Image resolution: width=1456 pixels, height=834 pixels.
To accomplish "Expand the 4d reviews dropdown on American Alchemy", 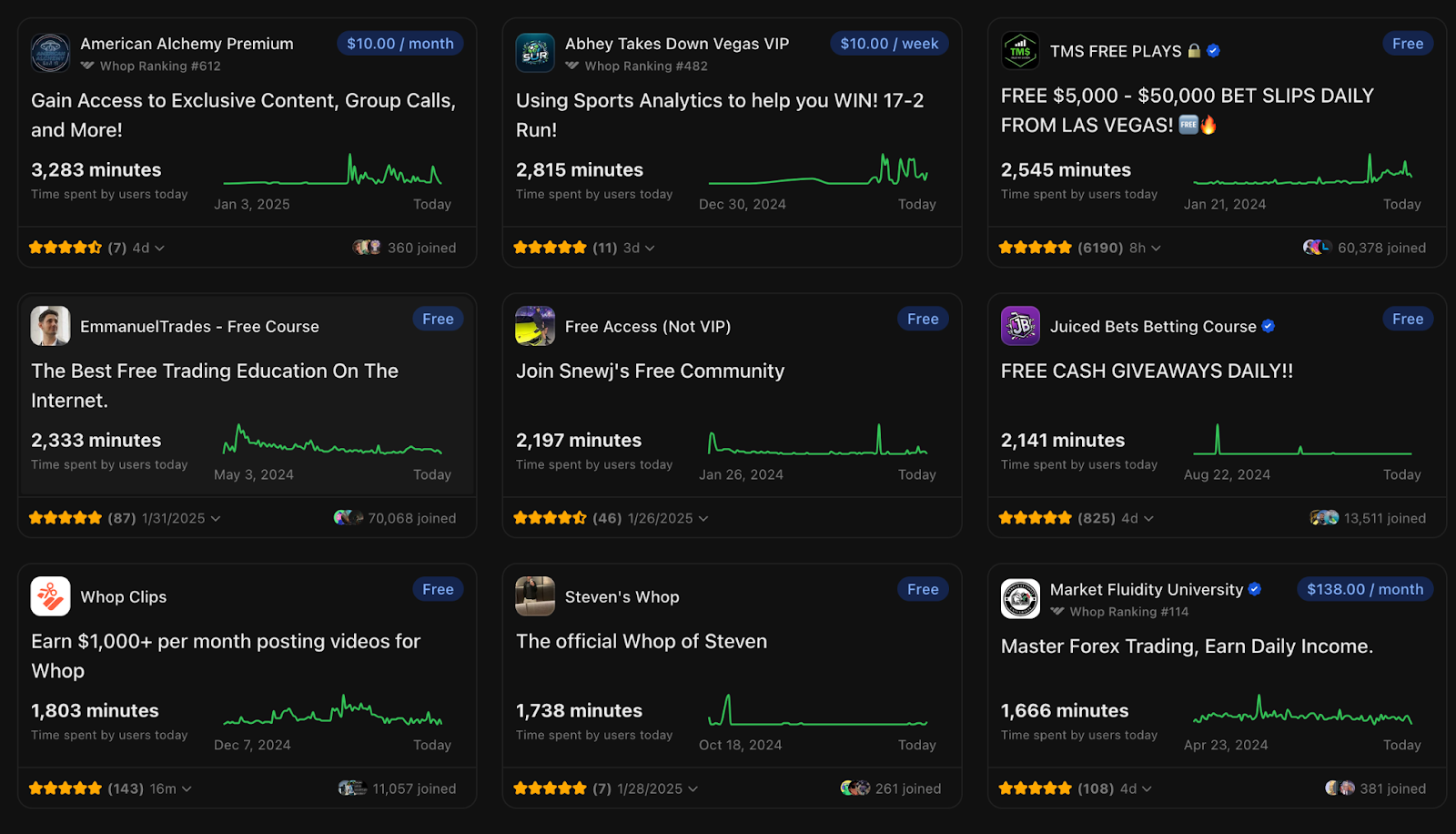I will pyautogui.click(x=148, y=247).
